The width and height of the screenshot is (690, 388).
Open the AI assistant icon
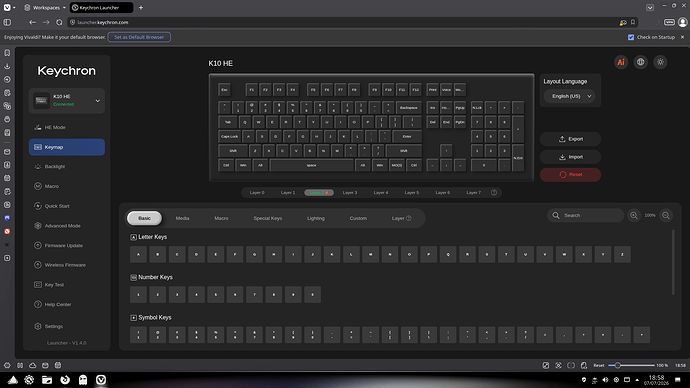[x=621, y=62]
